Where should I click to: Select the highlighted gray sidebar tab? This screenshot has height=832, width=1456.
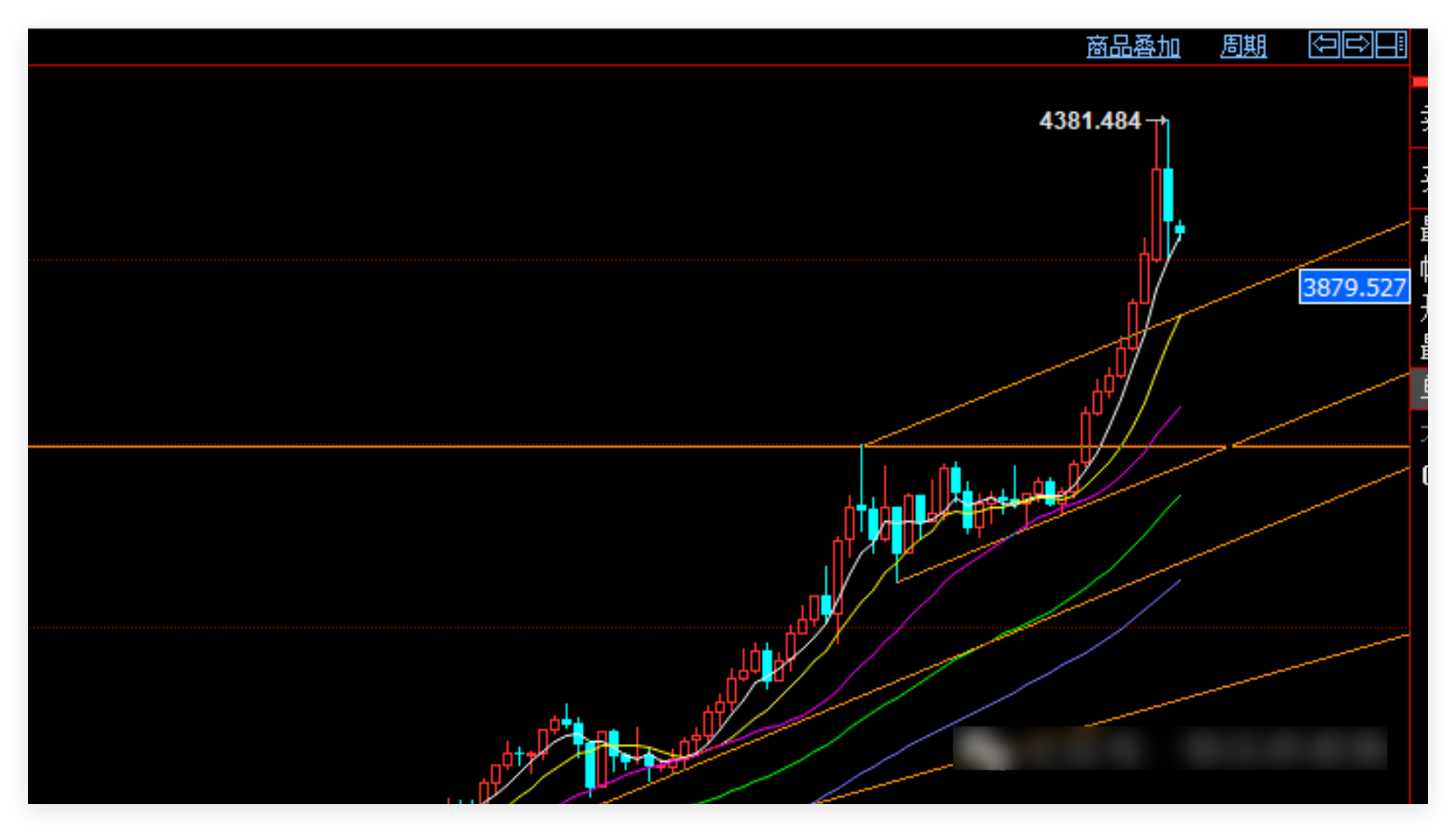coord(1420,388)
